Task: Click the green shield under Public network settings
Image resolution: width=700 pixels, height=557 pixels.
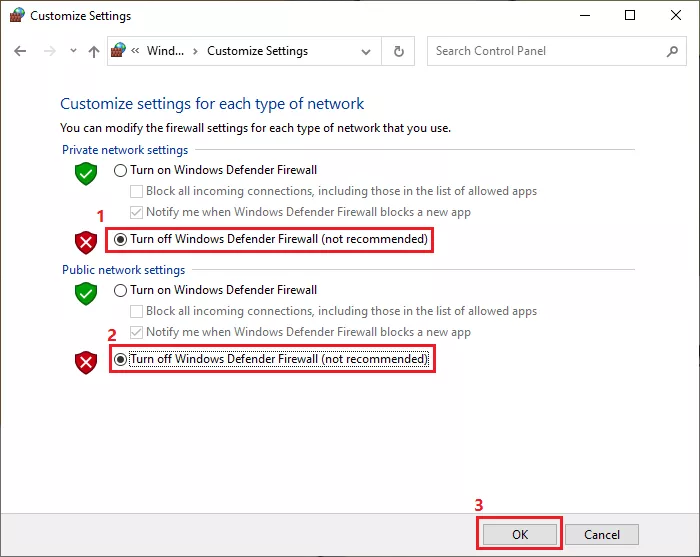Action: tap(86, 293)
